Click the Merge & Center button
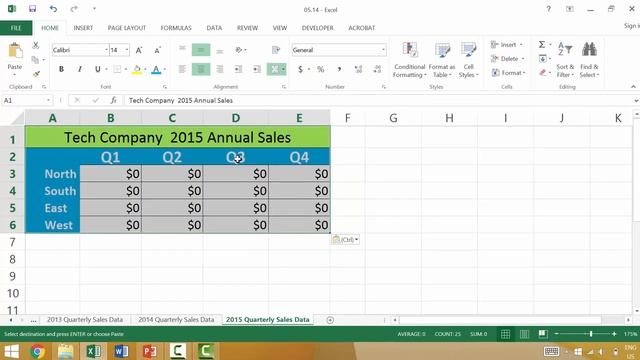The width and height of the screenshot is (640, 360). (x=274, y=69)
